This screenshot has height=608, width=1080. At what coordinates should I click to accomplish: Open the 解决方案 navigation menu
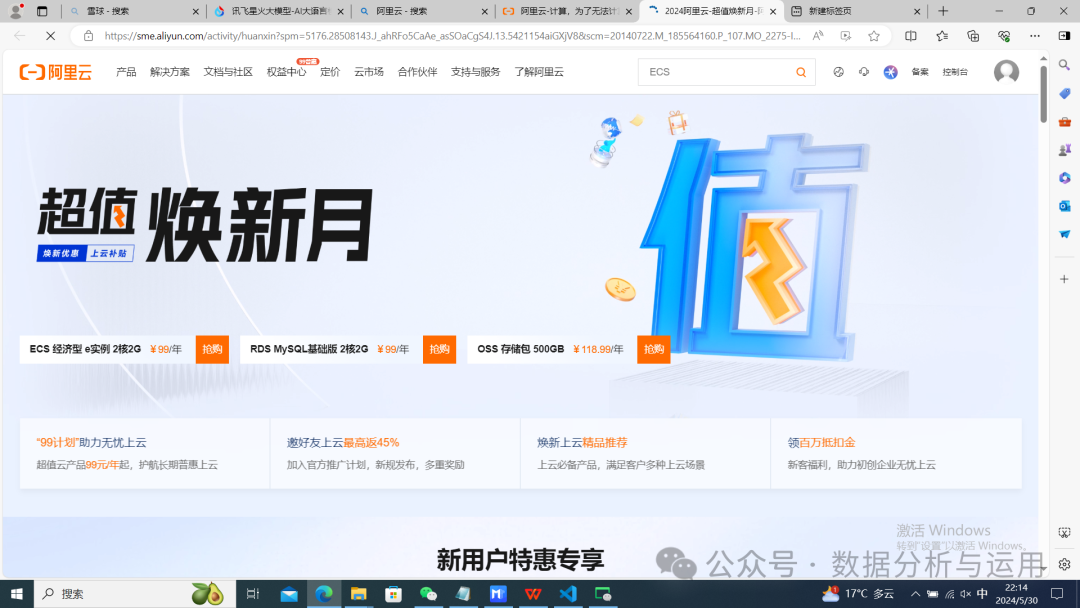(169, 72)
